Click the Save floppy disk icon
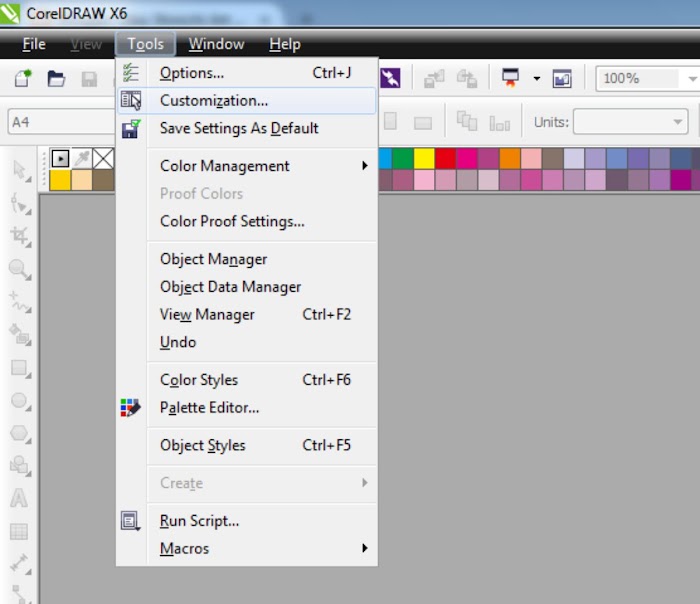The height and width of the screenshot is (604, 700). [x=89, y=79]
